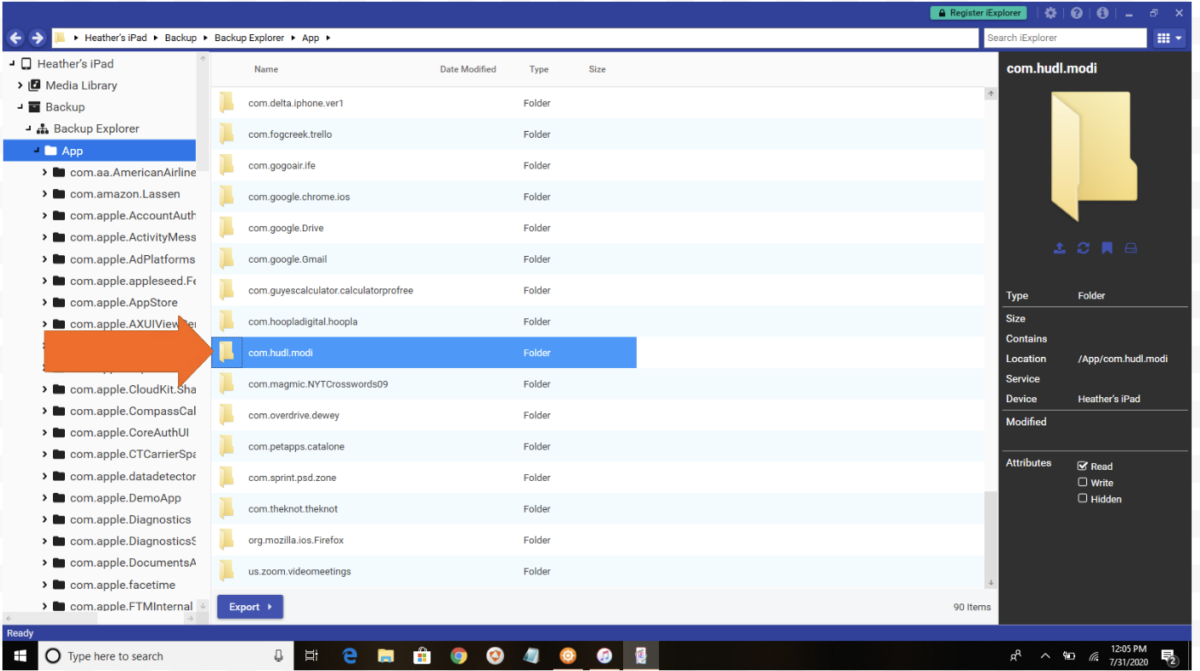Select the export icon for com.hudl.modi
Viewport: 1200px width, 671px height.
(1059, 248)
